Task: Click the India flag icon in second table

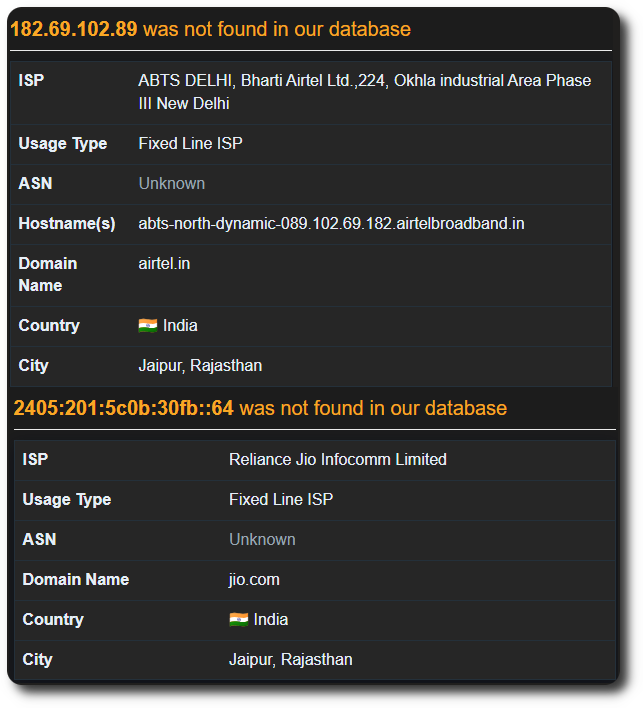Action: (x=238, y=620)
